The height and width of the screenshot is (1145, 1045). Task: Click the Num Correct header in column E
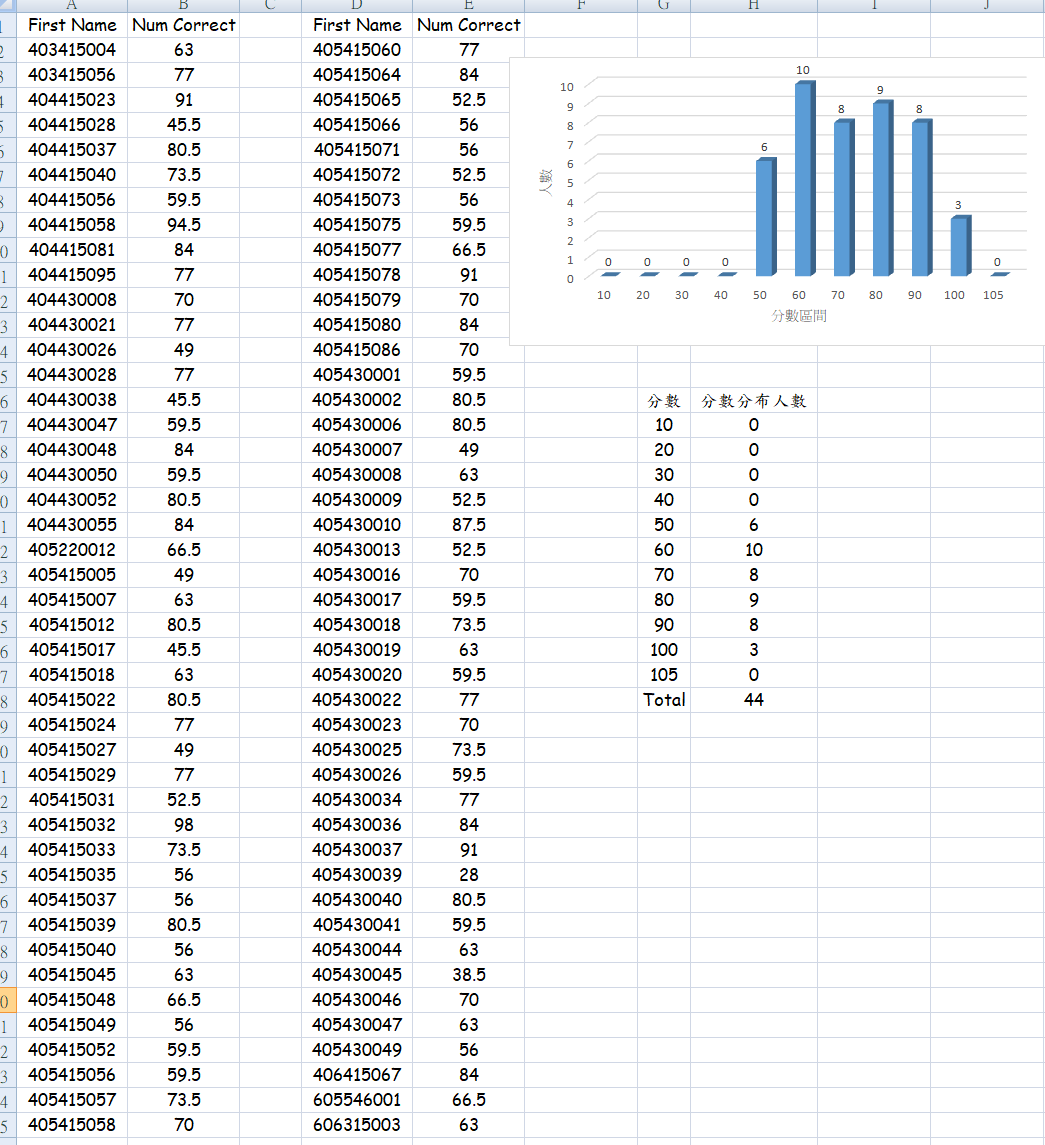click(468, 25)
